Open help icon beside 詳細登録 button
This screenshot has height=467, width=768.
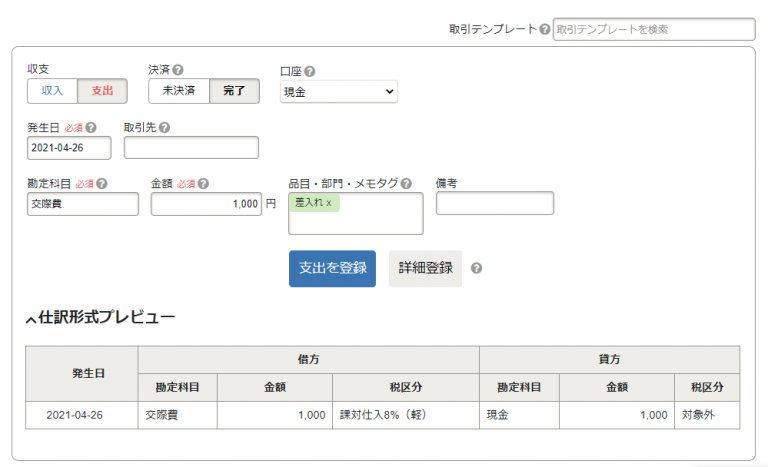(x=476, y=268)
